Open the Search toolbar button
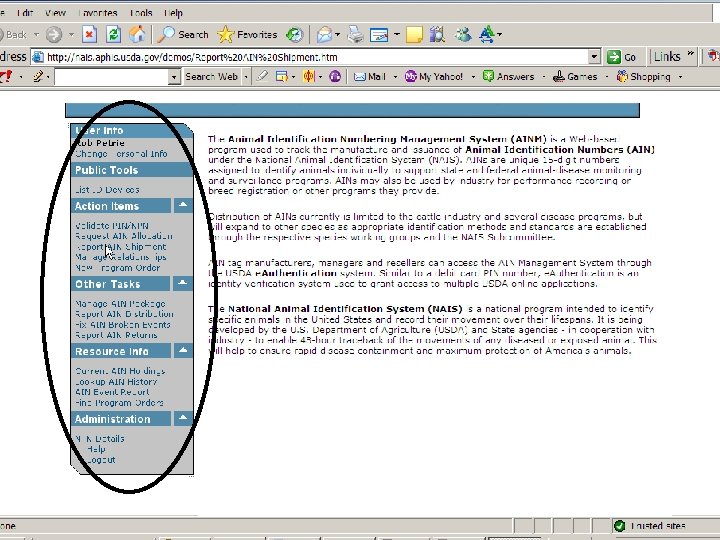Viewport: 720px width, 540px height. (x=182, y=34)
